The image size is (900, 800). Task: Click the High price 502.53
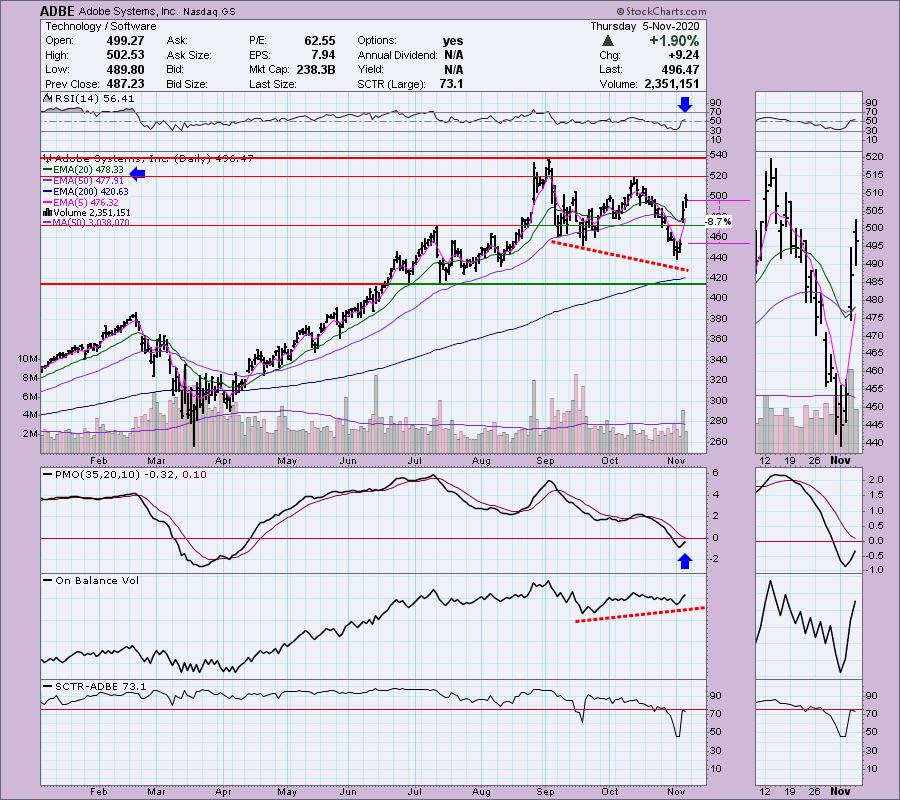125,55
